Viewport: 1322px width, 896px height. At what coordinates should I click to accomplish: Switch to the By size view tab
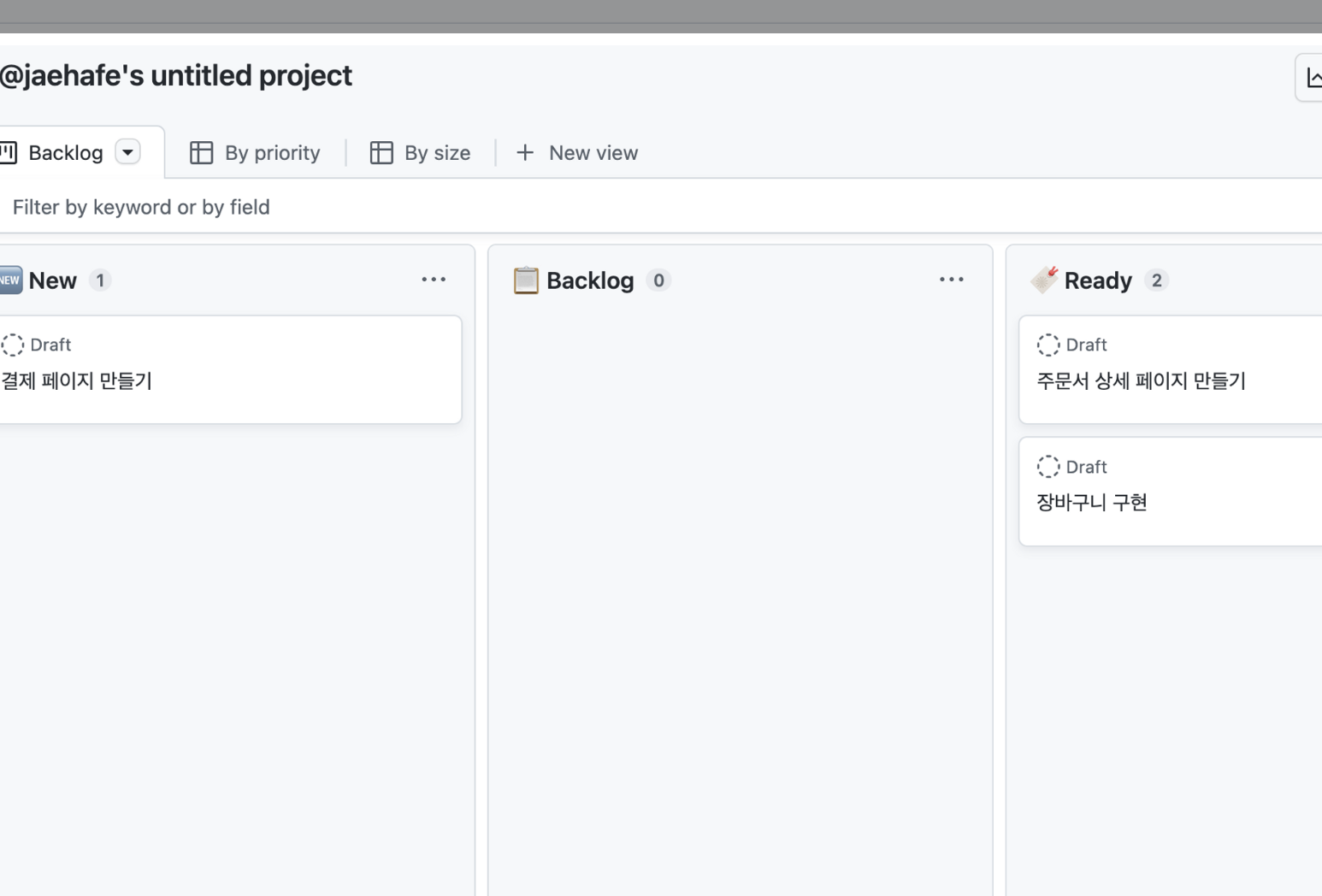tap(437, 153)
